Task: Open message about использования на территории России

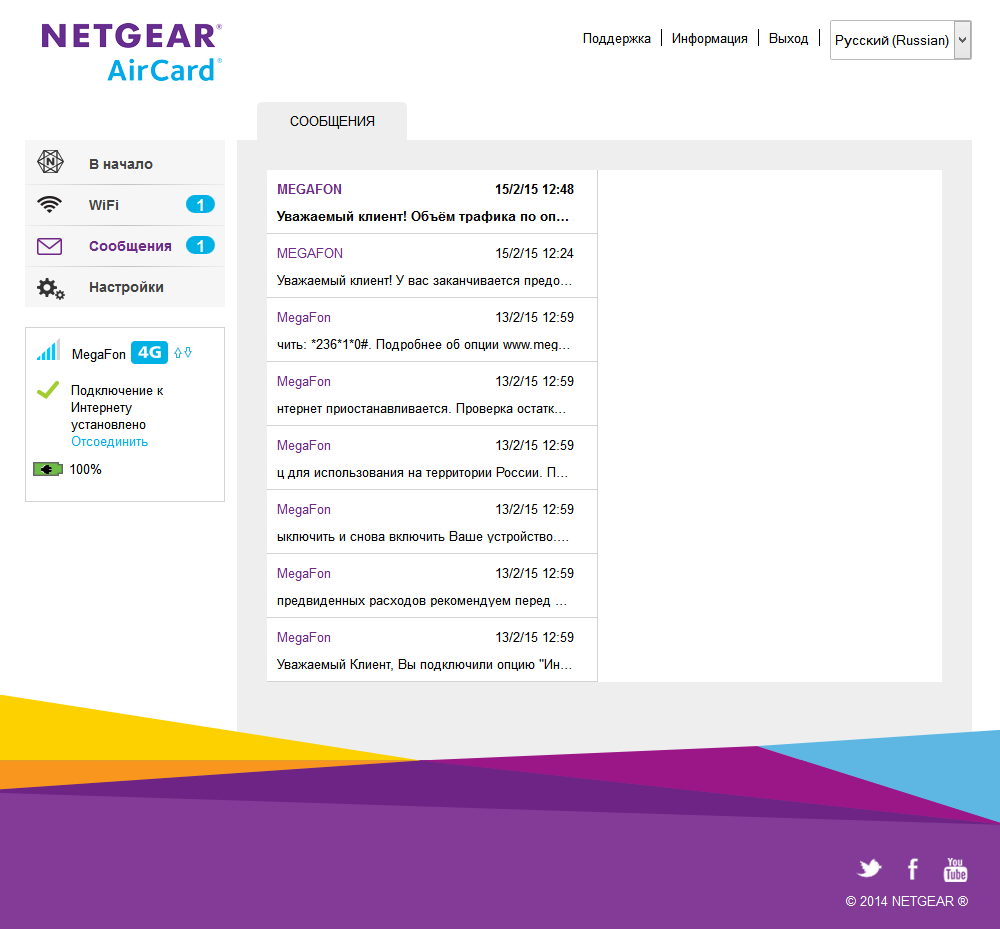Action: (432, 458)
